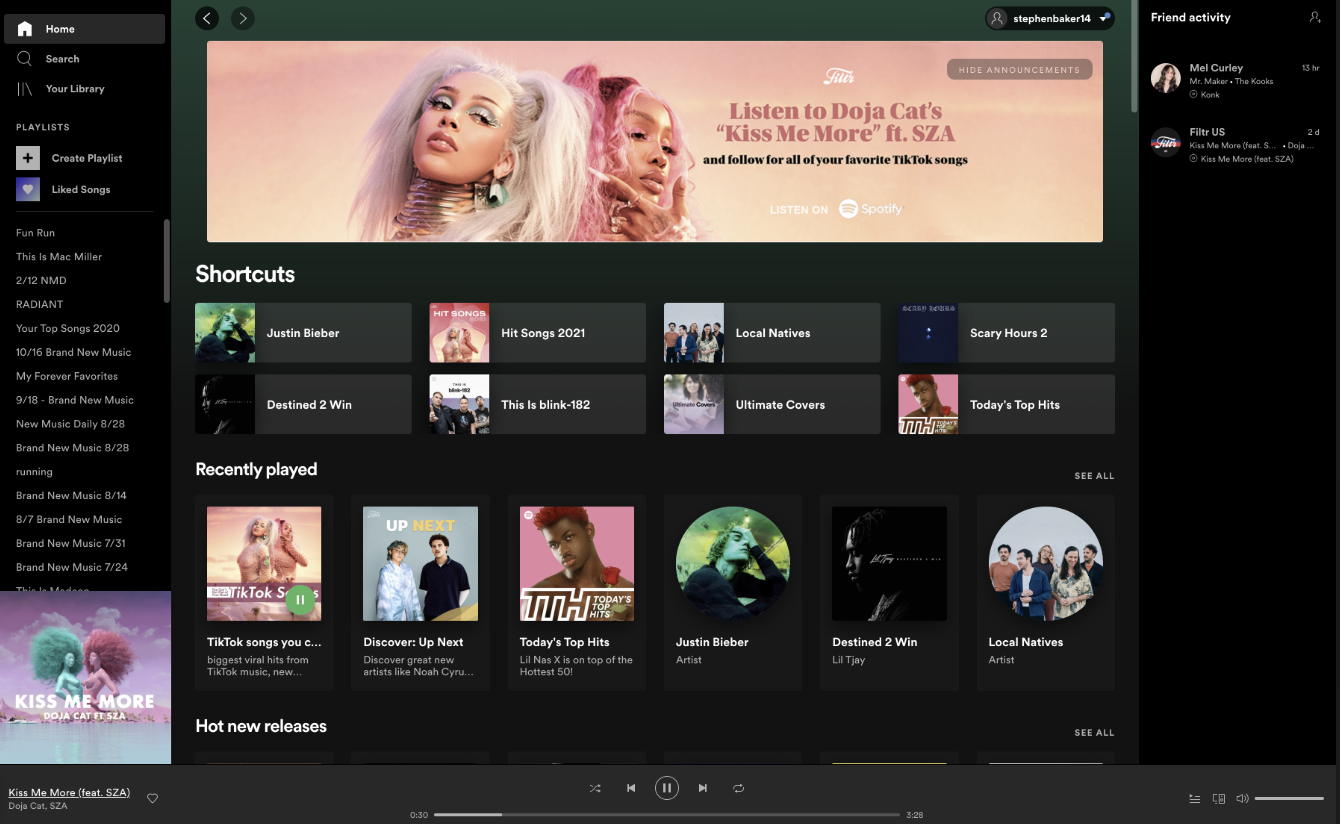Click the Home icon in sidebar

coord(25,29)
